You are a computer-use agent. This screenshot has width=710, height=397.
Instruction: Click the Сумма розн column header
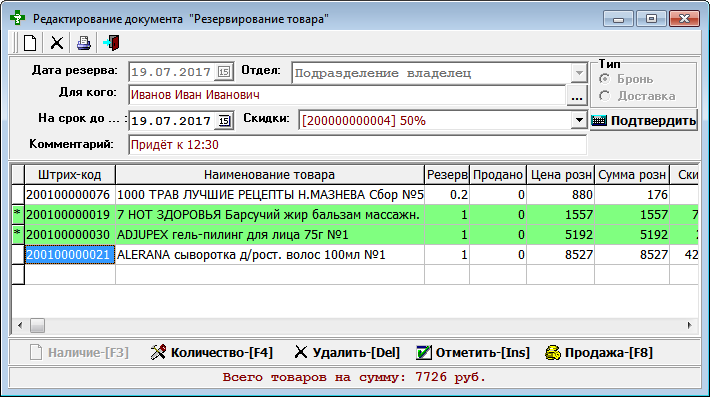[632, 175]
